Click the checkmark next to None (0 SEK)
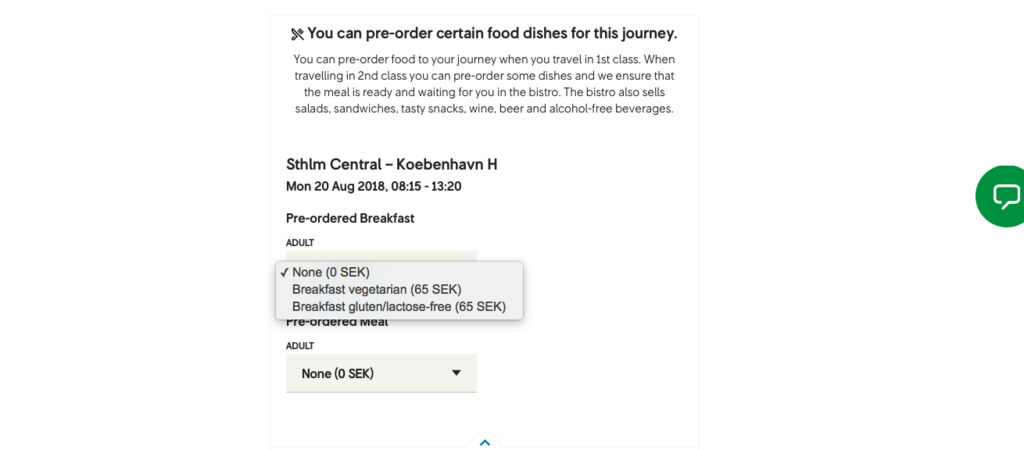 (284, 273)
